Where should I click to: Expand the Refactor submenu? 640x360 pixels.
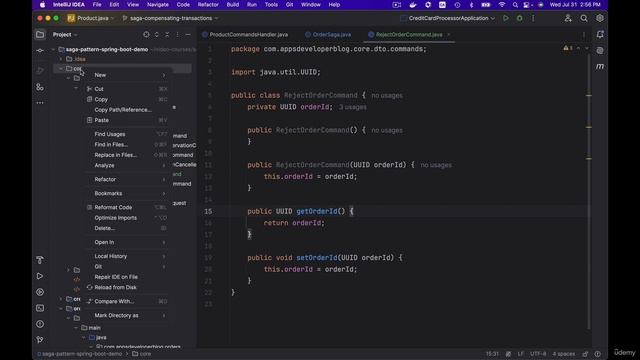point(127,180)
